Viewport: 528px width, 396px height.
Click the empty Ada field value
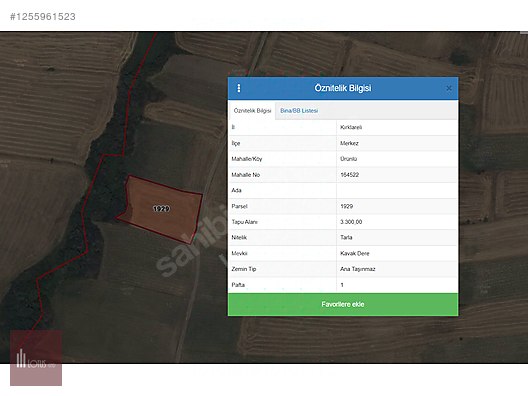tap(397, 191)
